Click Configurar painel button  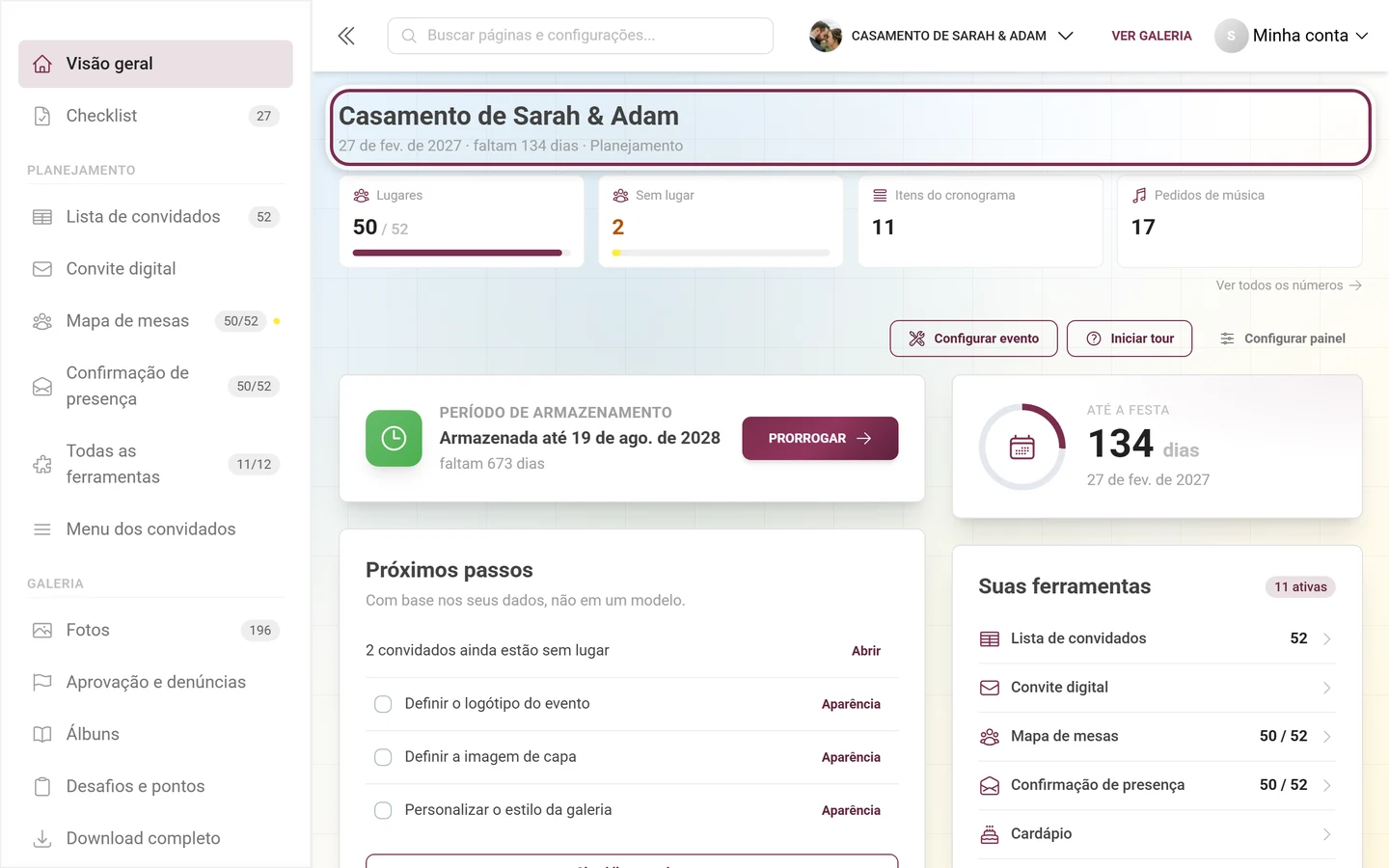point(1282,339)
